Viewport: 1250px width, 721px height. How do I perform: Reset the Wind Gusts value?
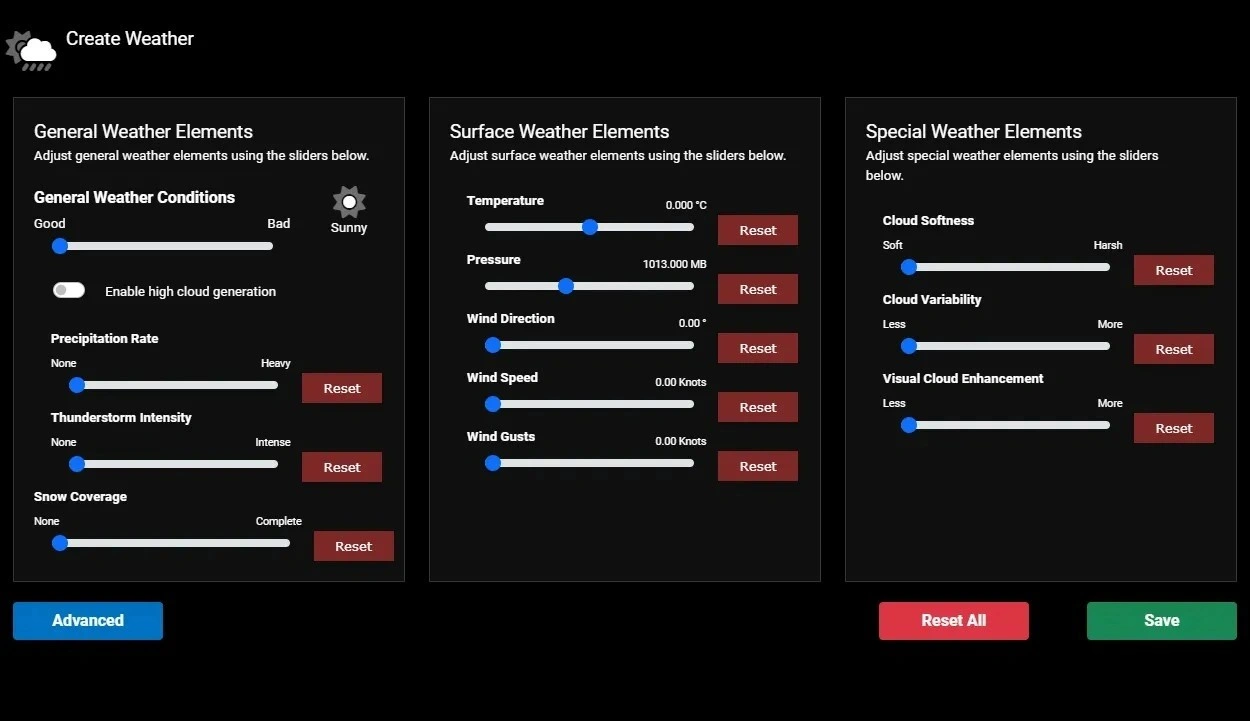click(x=757, y=466)
